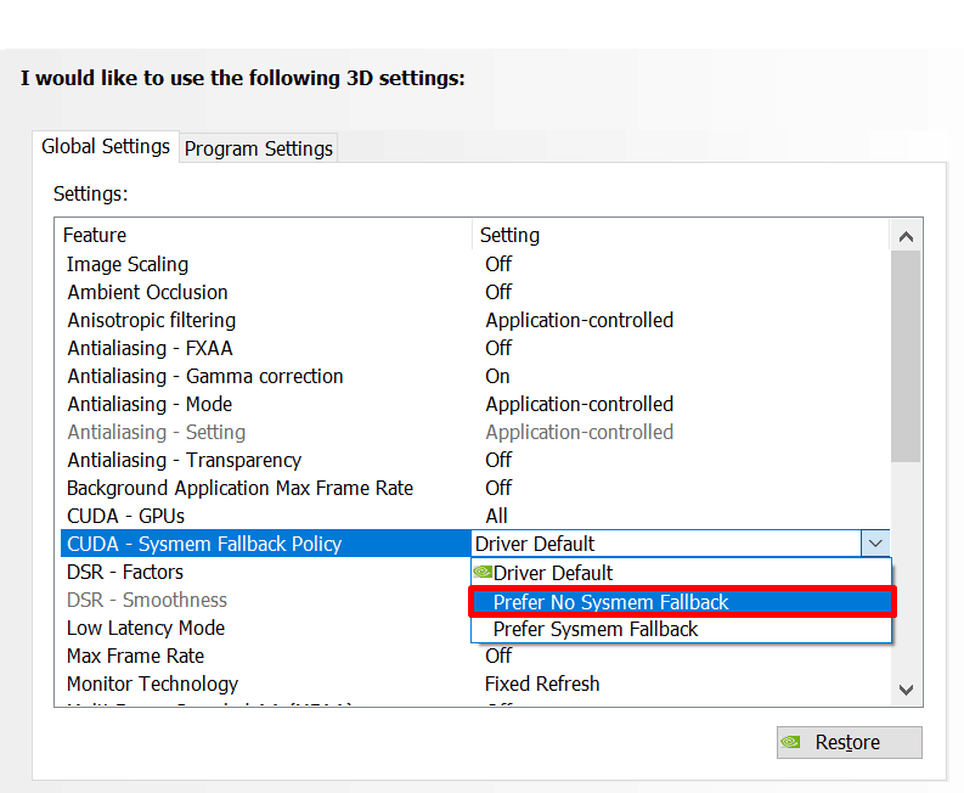
Task: Click the scroll up arrow of settings list
Action: (x=906, y=237)
